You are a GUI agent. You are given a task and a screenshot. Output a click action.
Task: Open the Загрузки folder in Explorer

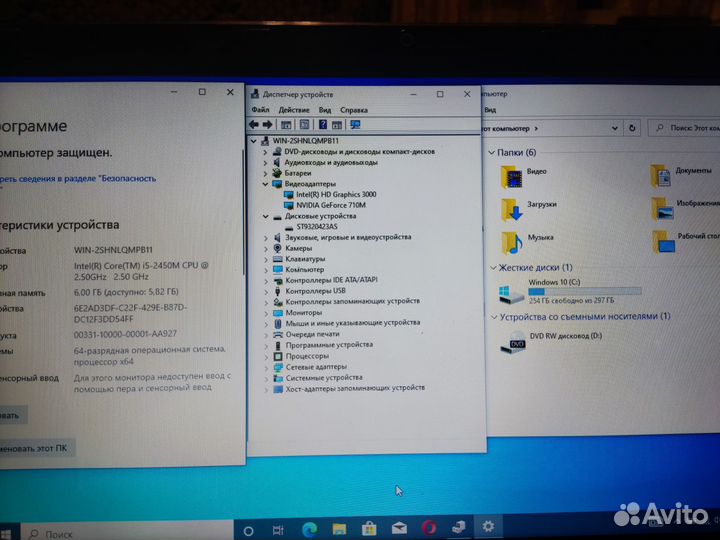[529, 209]
